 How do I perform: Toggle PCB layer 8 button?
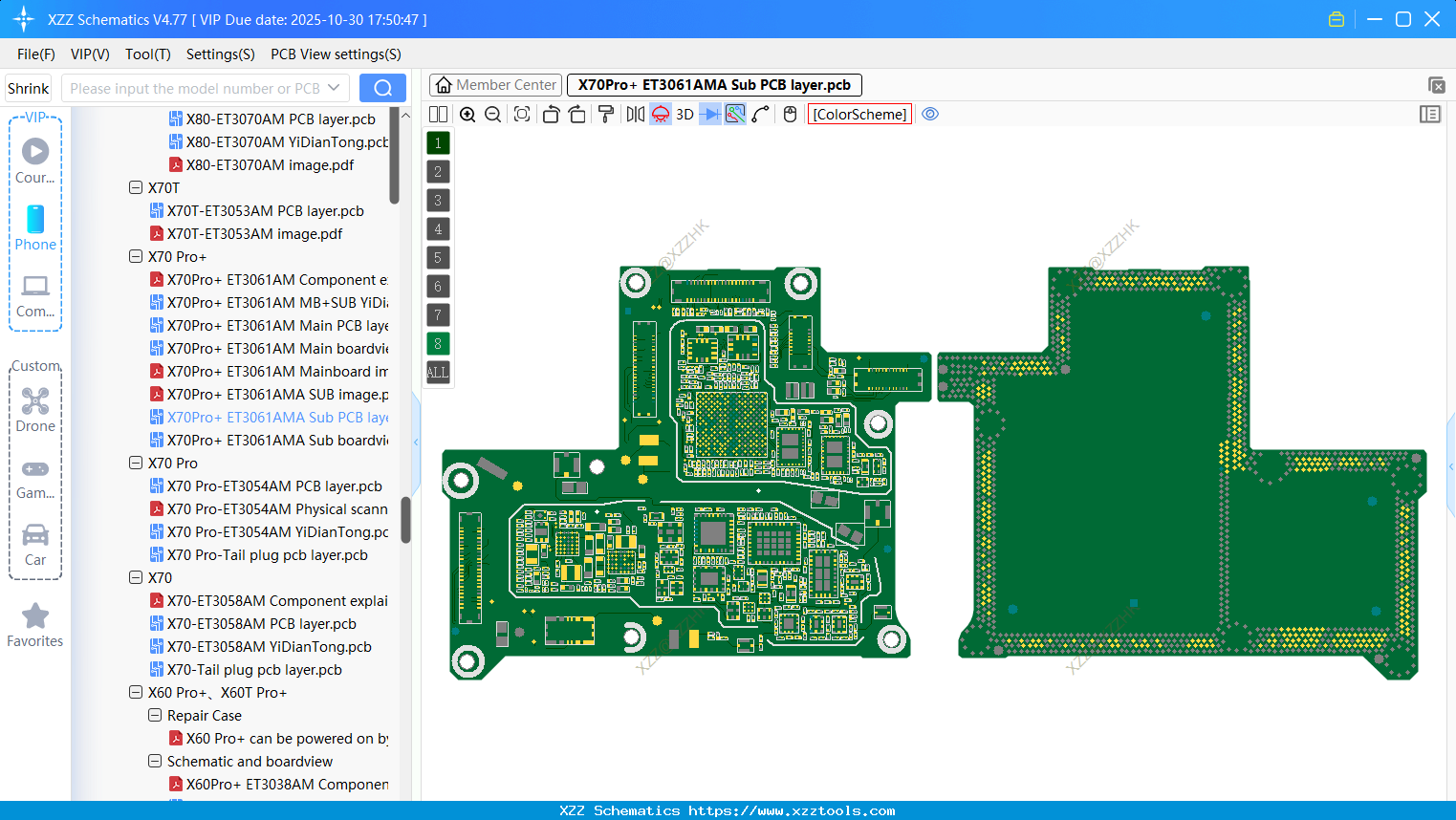[438, 344]
